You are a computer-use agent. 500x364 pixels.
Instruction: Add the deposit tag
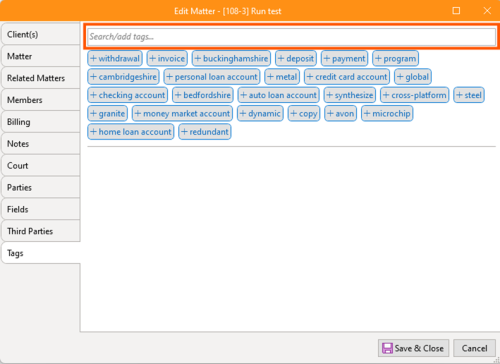coord(296,59)
